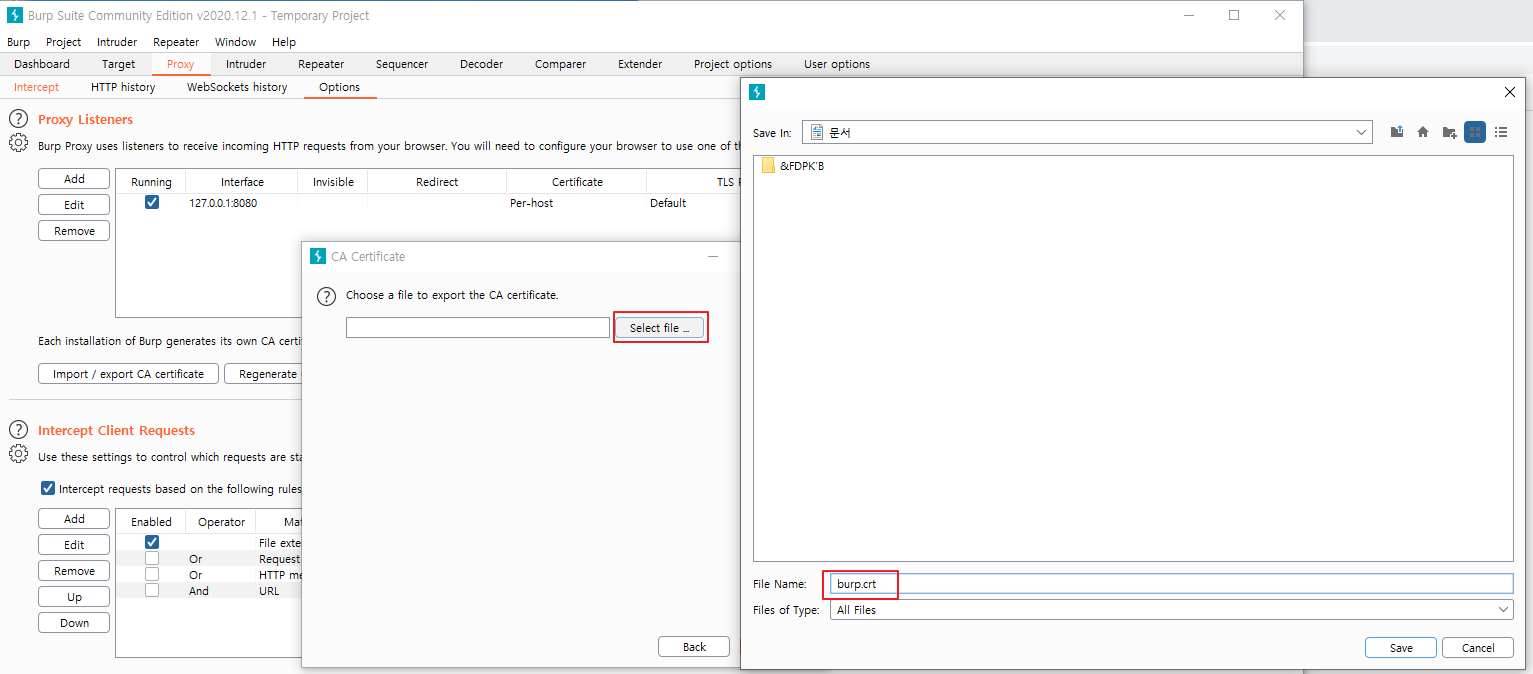The image size is (1533, 674).
Task: Click Import / export CA certificate button
Action: pyautogui.click(x=128, y=374)
